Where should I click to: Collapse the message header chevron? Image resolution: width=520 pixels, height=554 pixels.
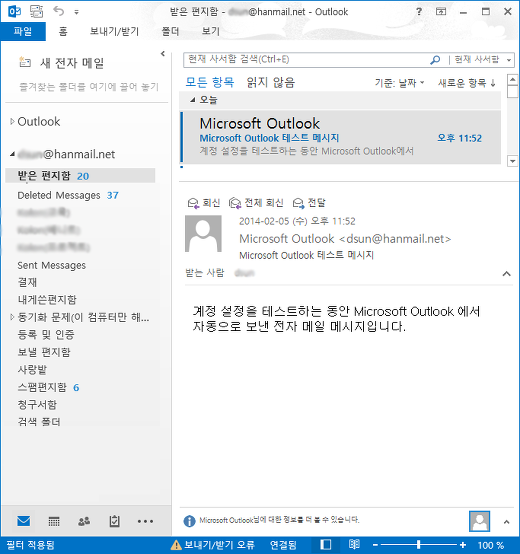point(507,273)
